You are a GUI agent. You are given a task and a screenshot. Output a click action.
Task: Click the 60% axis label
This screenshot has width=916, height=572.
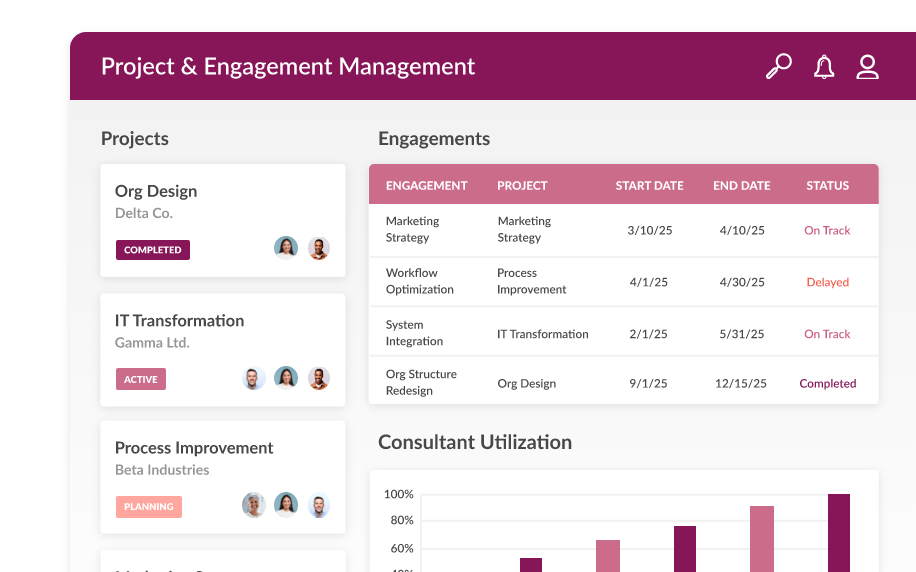[402, 548]
